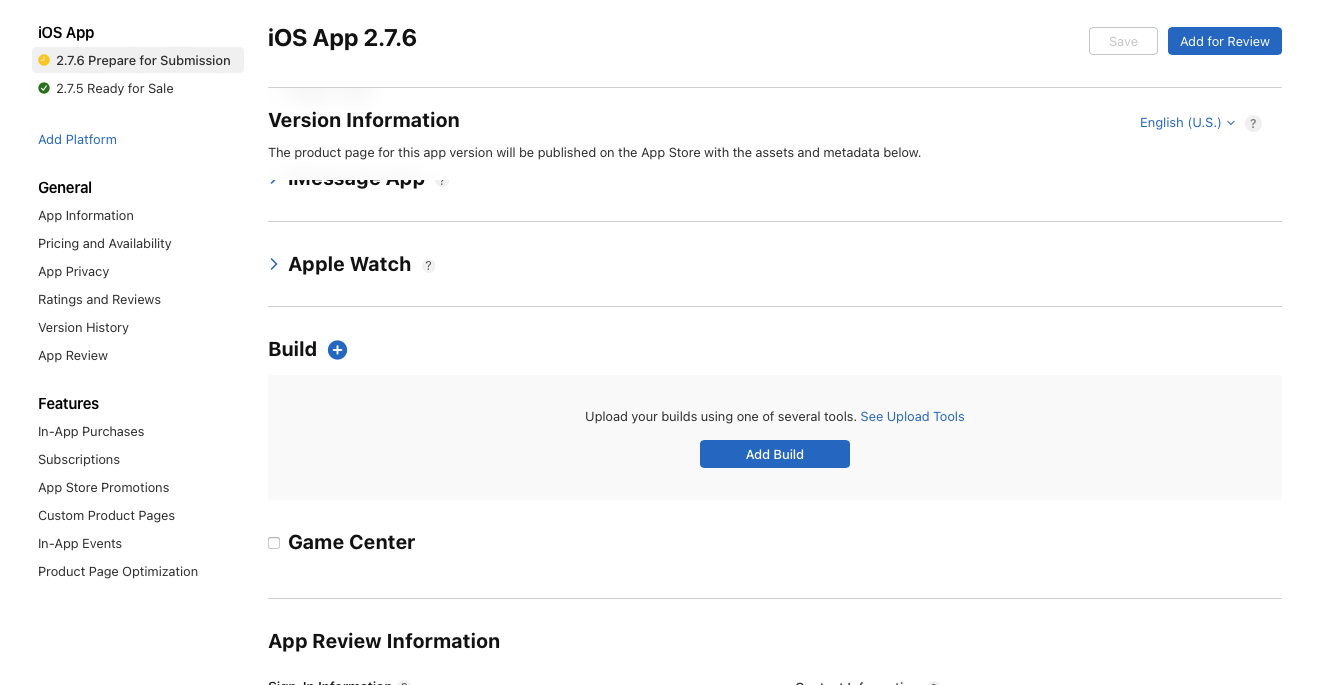This screenshot has height=685, width=1321.
Task: Enable the Game Center checkbox
Action: (274, 543)
